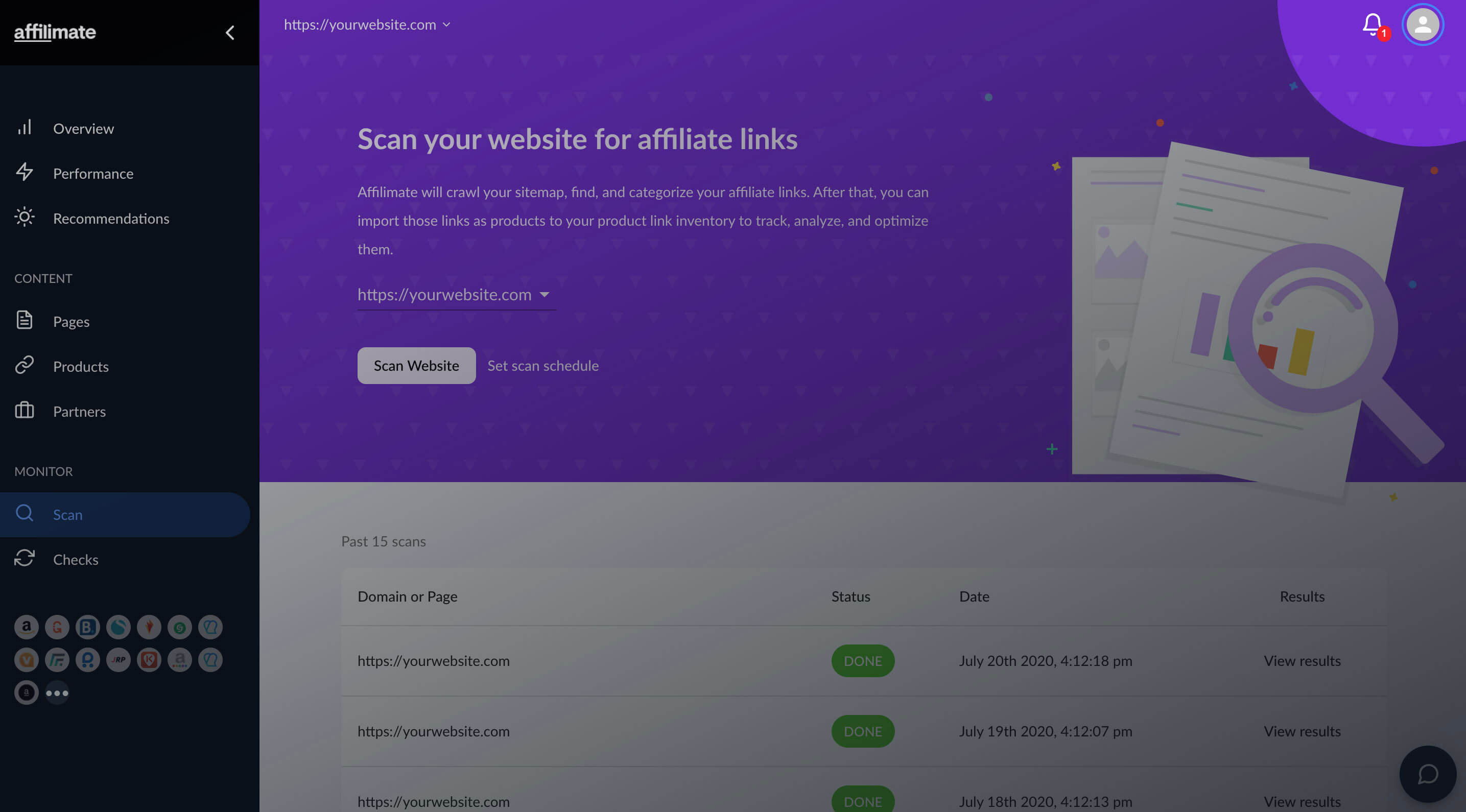The image size is (1466, 812).
Task: Click the Overview navigation icon
Action: [24, 127]
